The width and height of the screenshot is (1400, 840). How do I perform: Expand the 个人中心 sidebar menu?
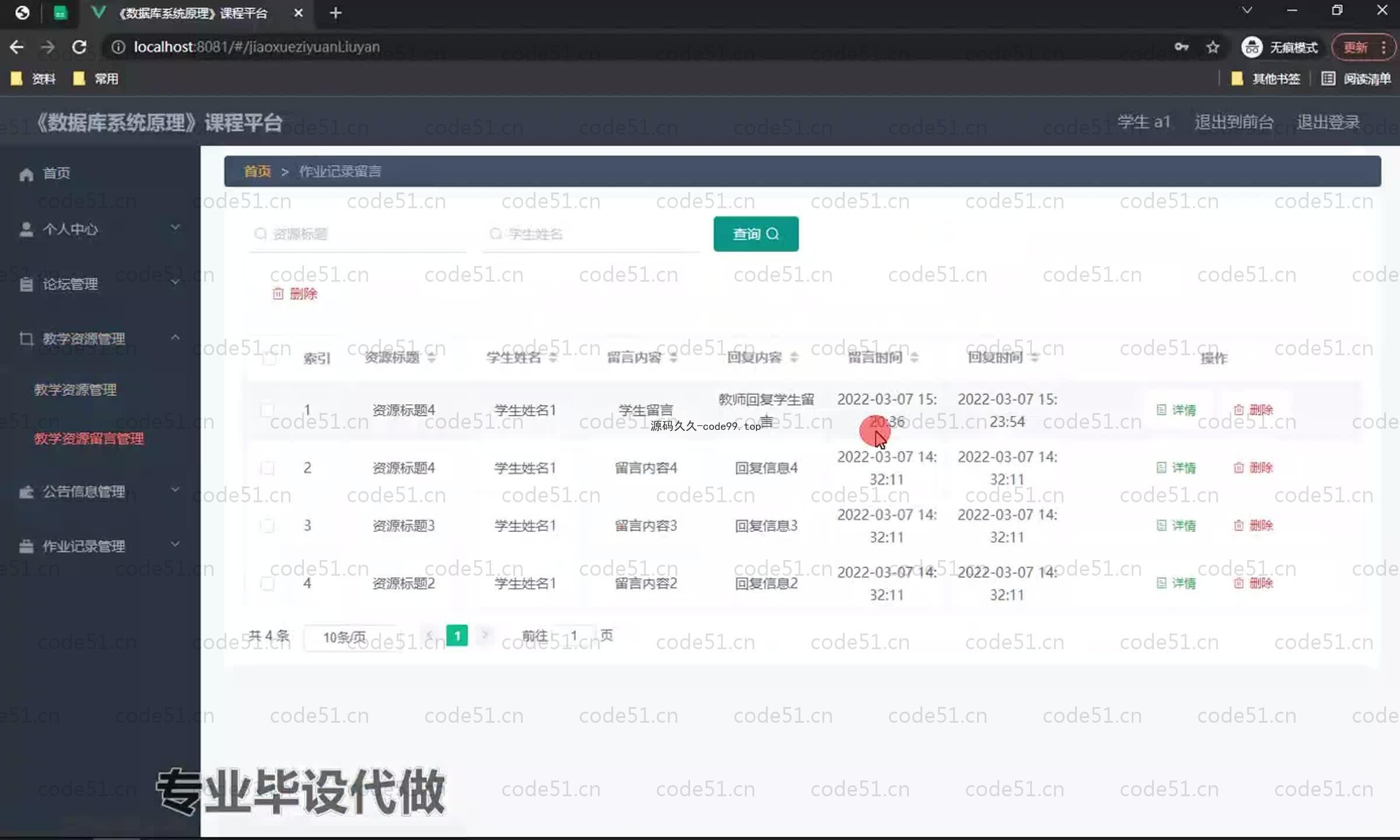tap(99, 229)
